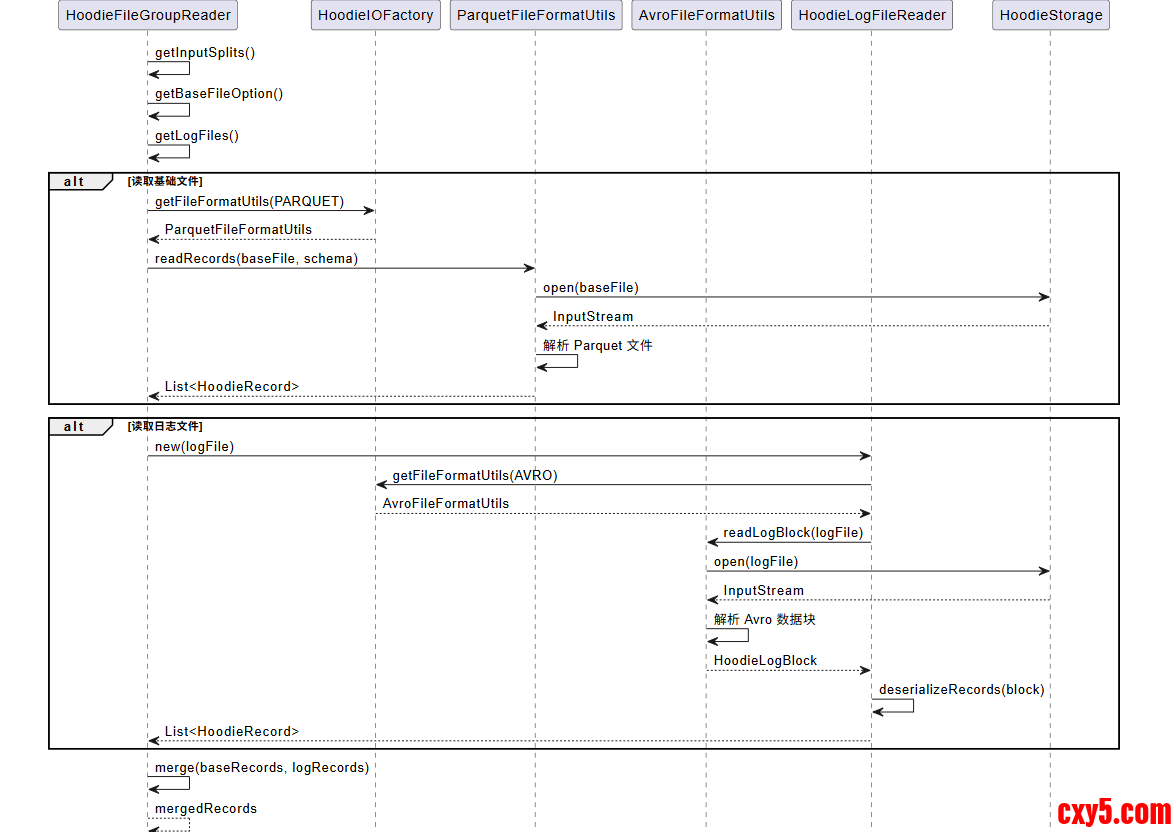Click InputStream reply below open(baseFile)
Image resolution: width=1176 pixels, height=832 pixels.
click(593, 317)
